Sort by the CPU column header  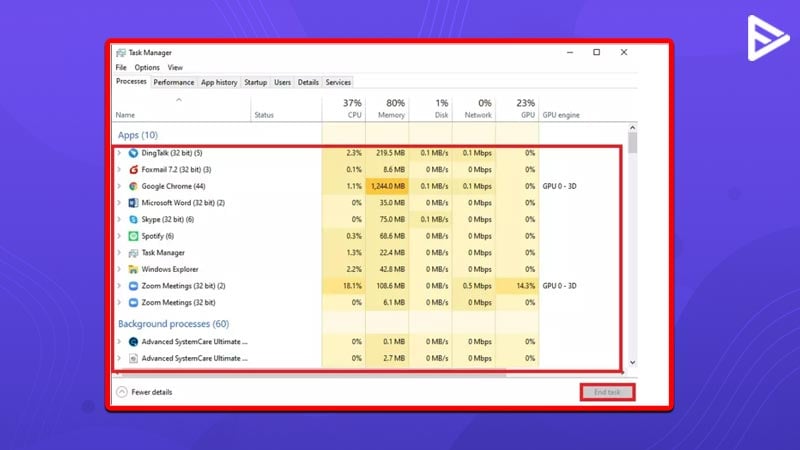click(x=344, y=109)
